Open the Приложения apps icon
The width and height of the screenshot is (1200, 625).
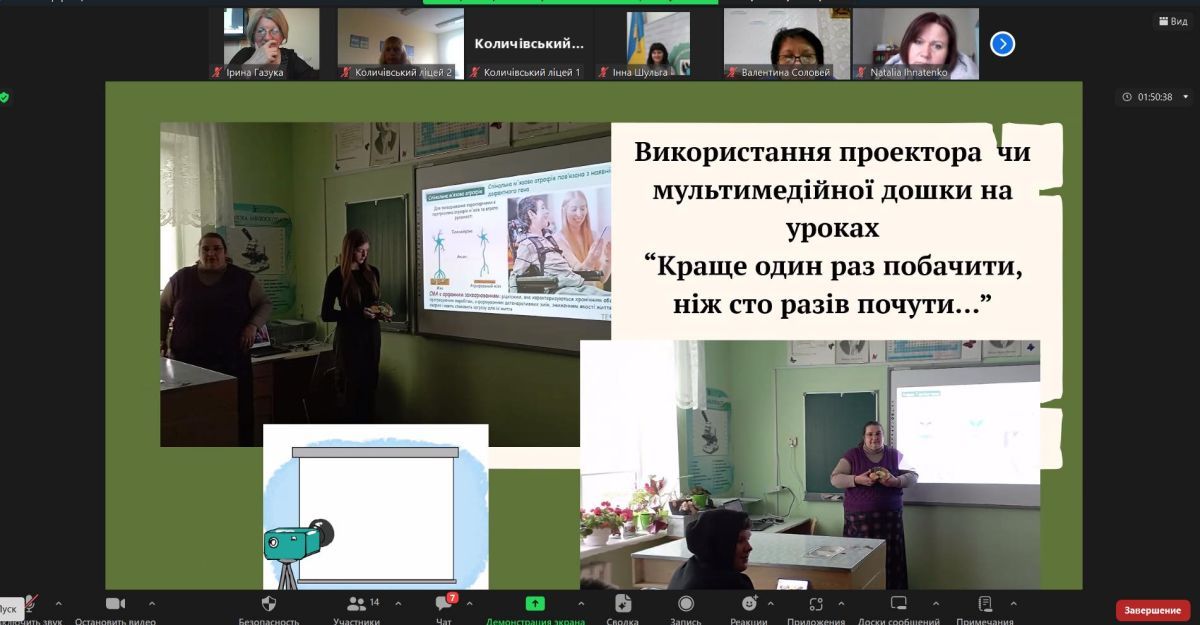point(816,604)
